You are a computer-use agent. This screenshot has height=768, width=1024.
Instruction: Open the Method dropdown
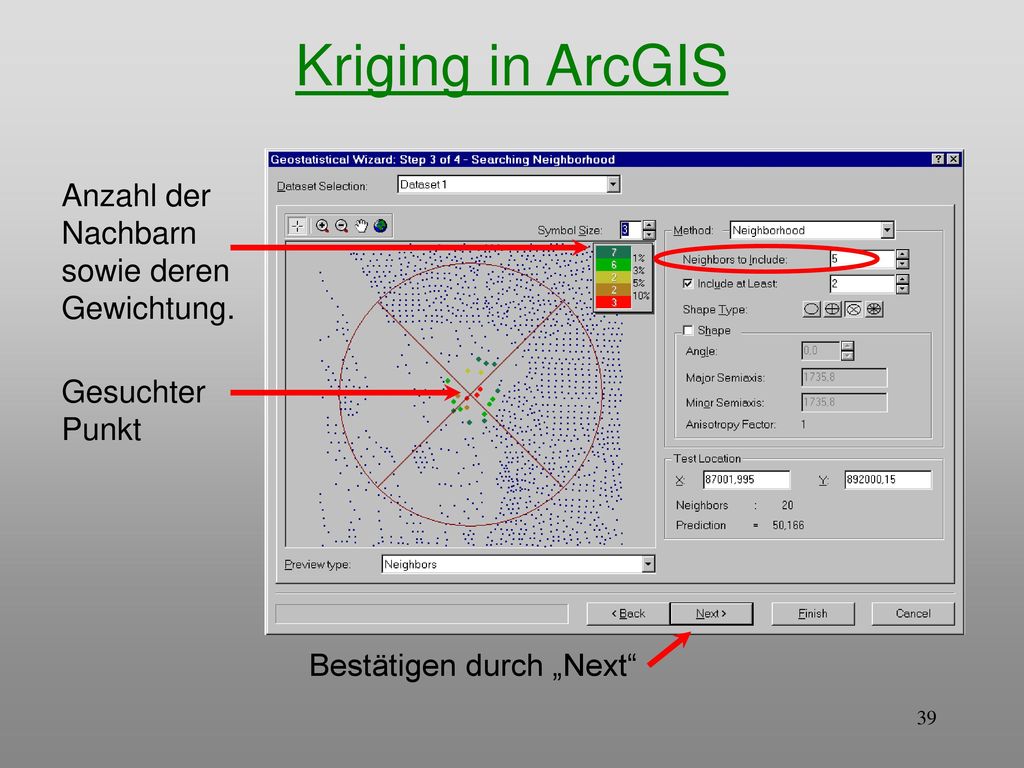[887, 230]
